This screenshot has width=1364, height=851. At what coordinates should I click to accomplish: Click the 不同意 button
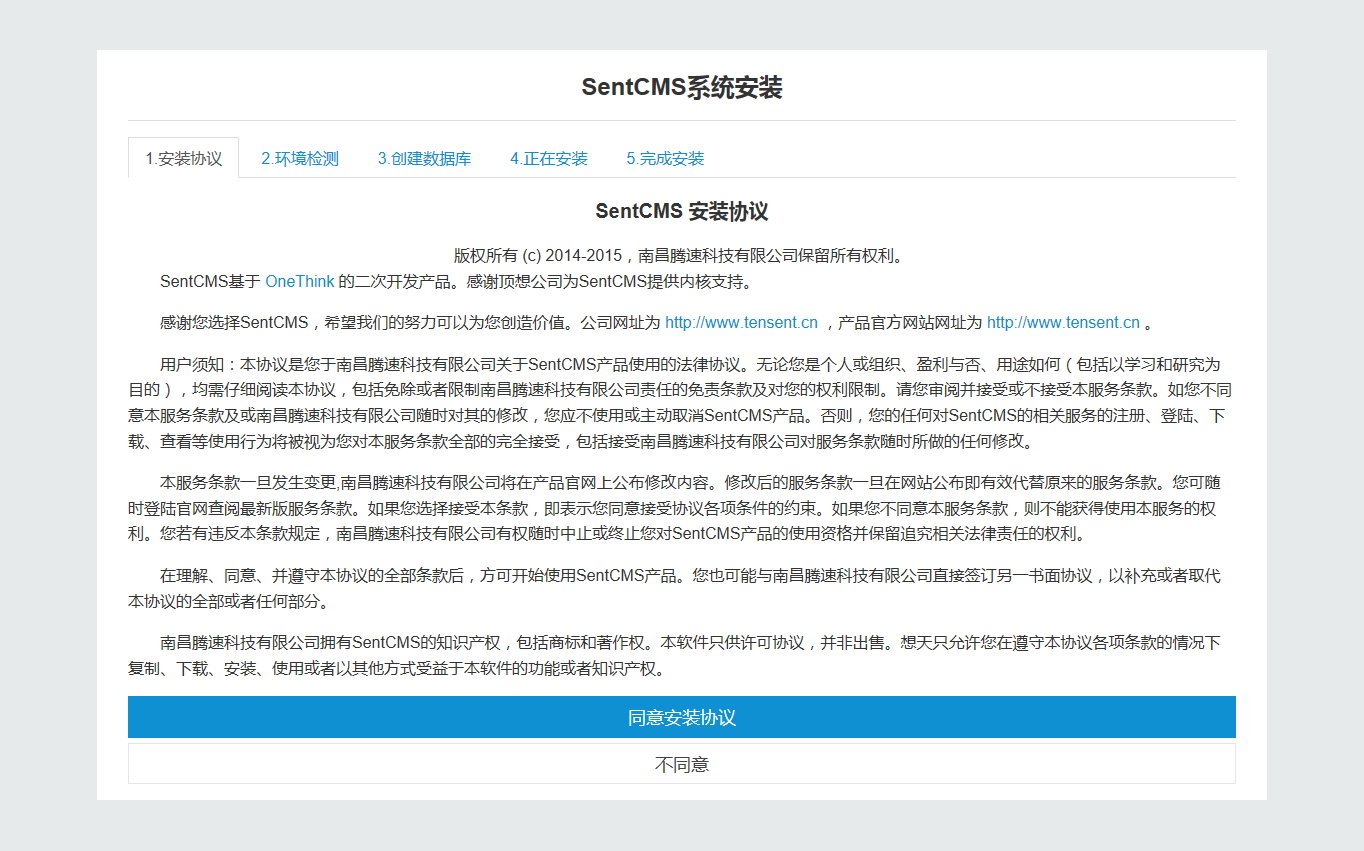[682, 764]
